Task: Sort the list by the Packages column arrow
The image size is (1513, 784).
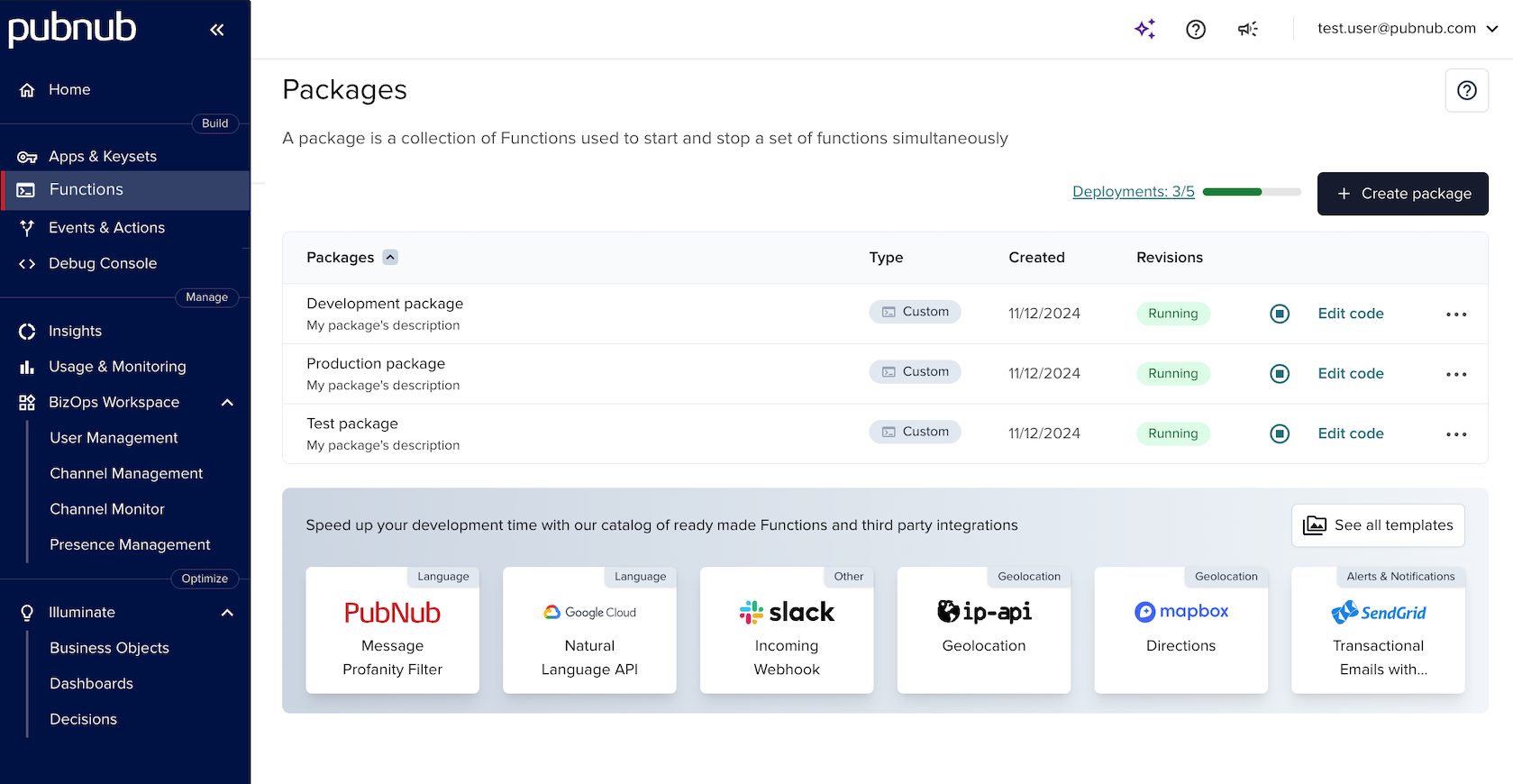Action: 390,257
